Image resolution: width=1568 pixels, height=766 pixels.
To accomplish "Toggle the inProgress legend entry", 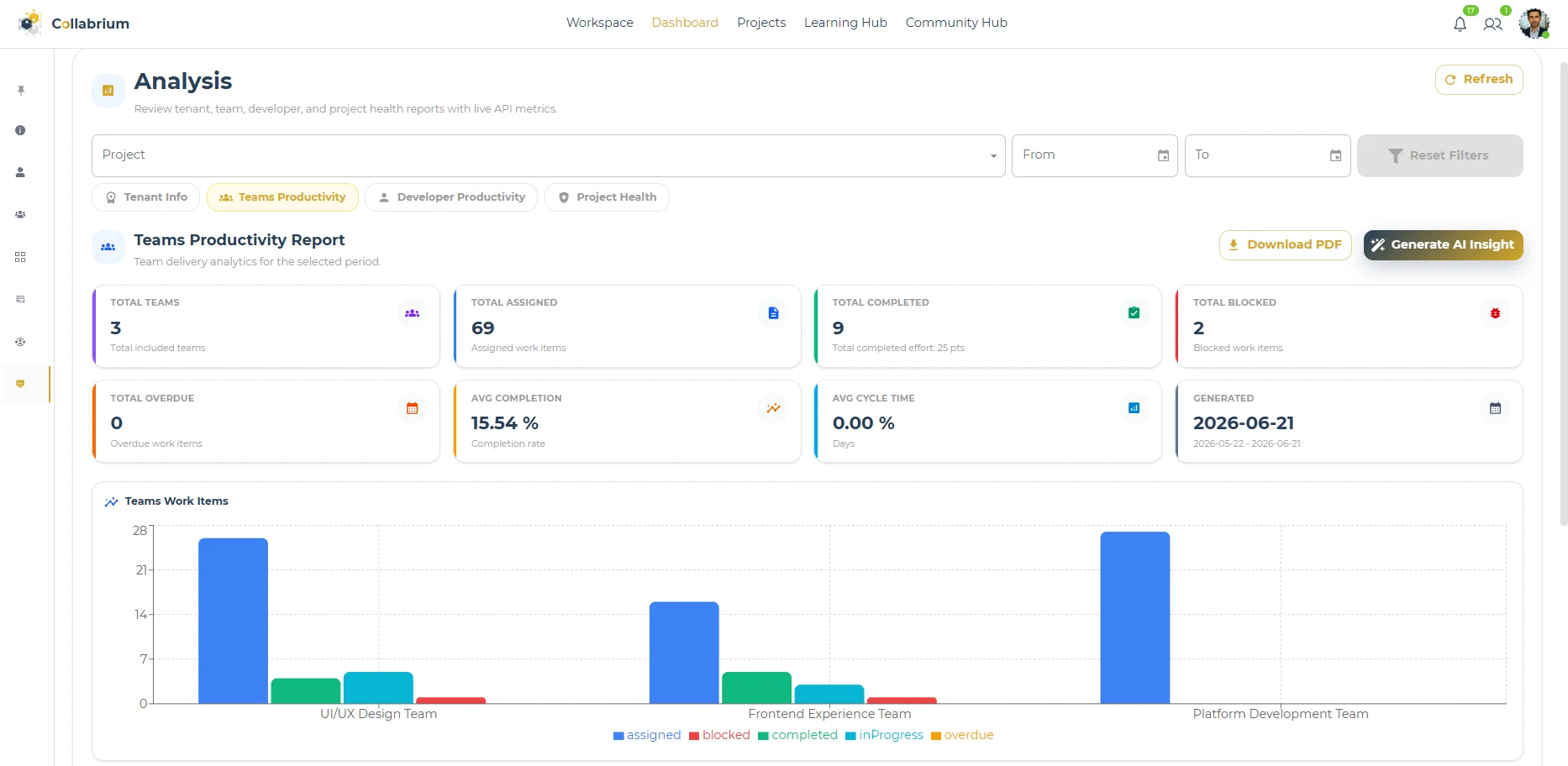I will click(884, 736).
